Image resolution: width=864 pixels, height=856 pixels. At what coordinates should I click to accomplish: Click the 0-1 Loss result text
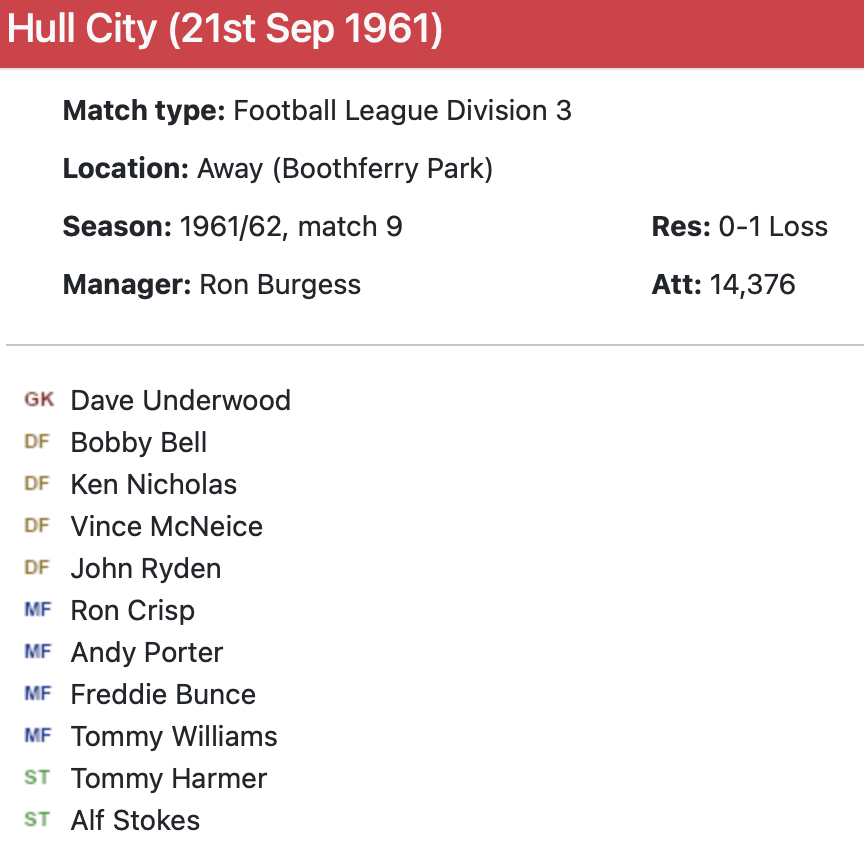772,227
